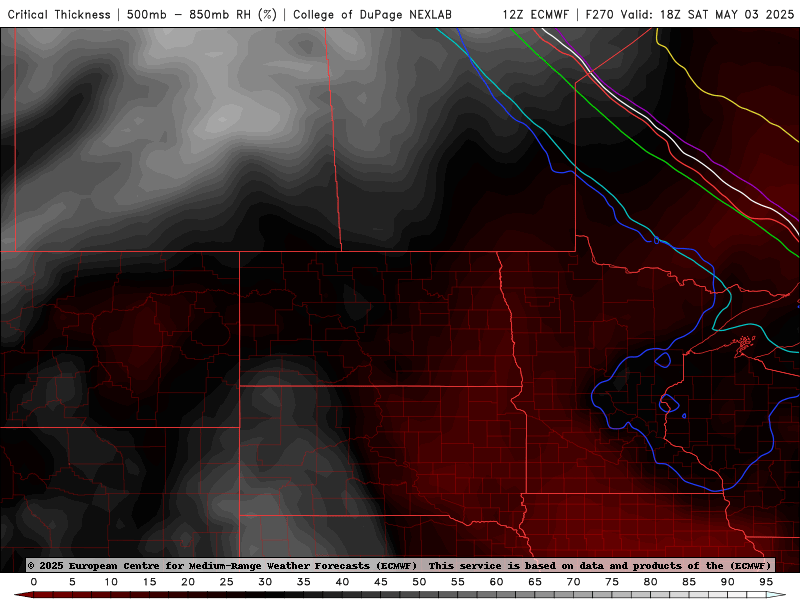The width and height of the screenshot is (800, 600).
Task: Click the '20' colorbar scale label
Action: pos(188,582)
